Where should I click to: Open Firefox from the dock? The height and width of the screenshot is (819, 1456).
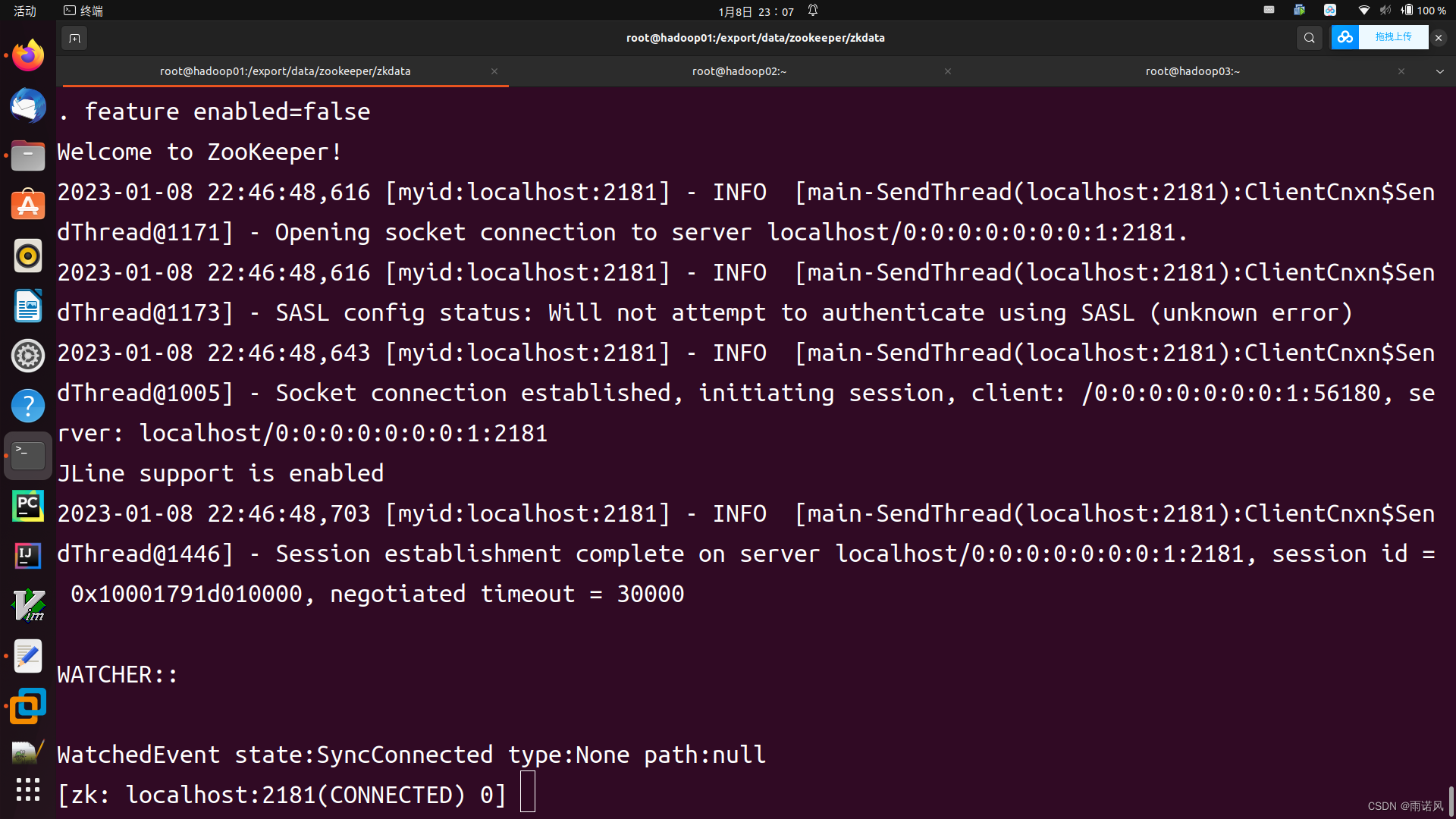pyautogui.click(x=28, y=55)
